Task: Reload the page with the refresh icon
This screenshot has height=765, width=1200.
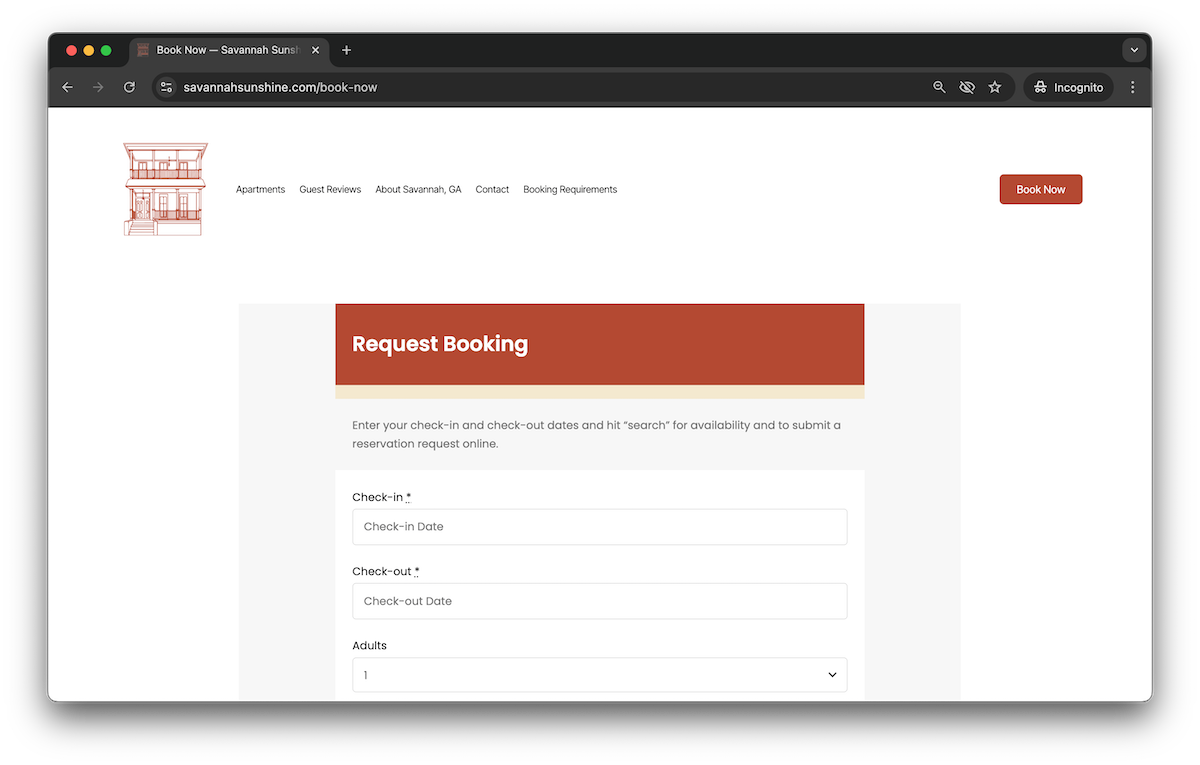Action: pyautogui.click(x=129, y=87)
